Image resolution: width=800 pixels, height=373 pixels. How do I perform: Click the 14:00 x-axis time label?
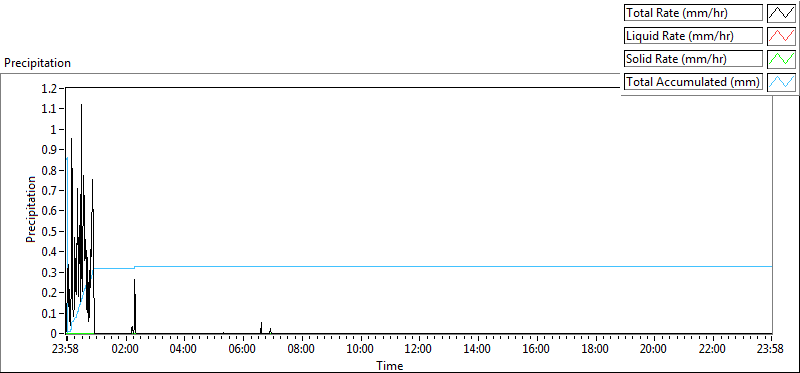click(x=478, y=350)
